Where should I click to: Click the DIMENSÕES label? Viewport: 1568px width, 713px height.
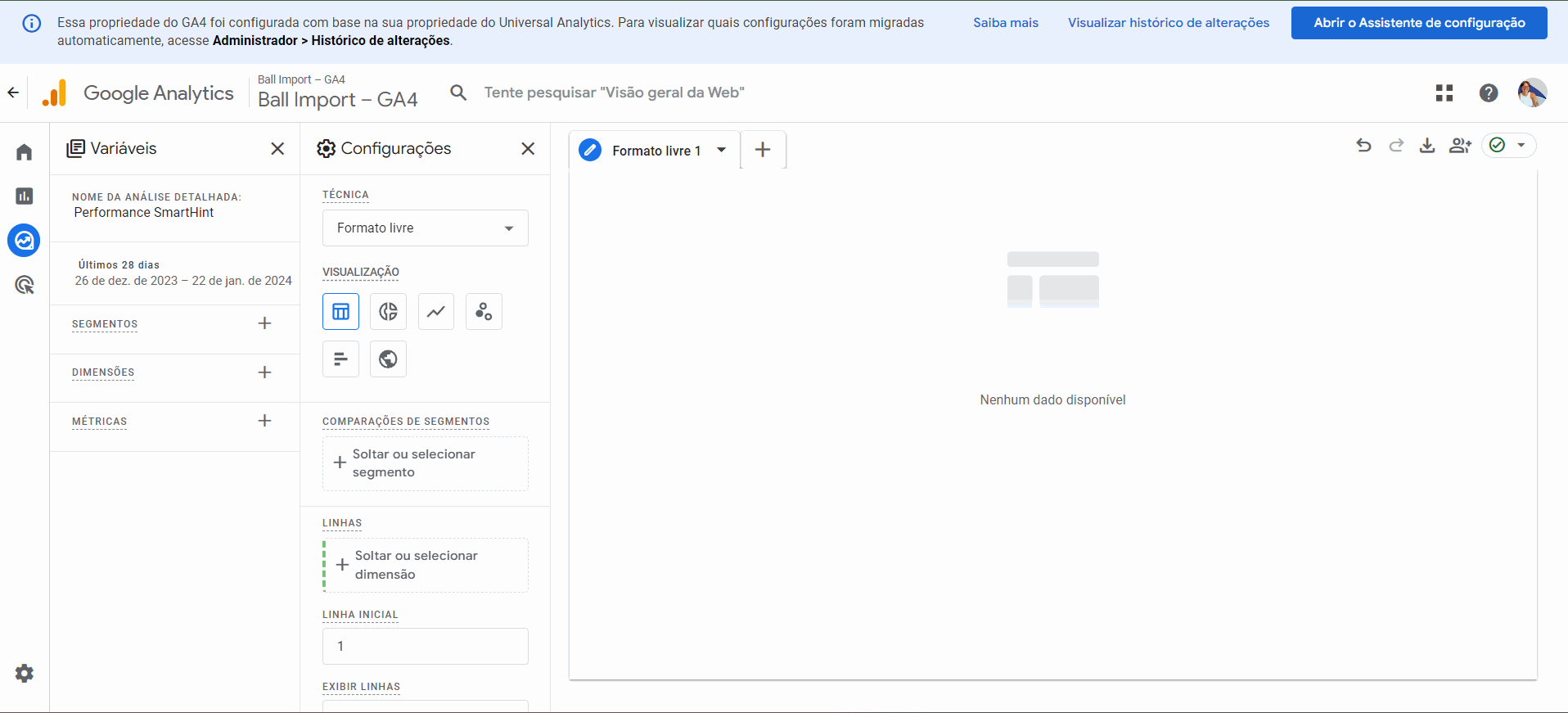(x=103, y=372)
